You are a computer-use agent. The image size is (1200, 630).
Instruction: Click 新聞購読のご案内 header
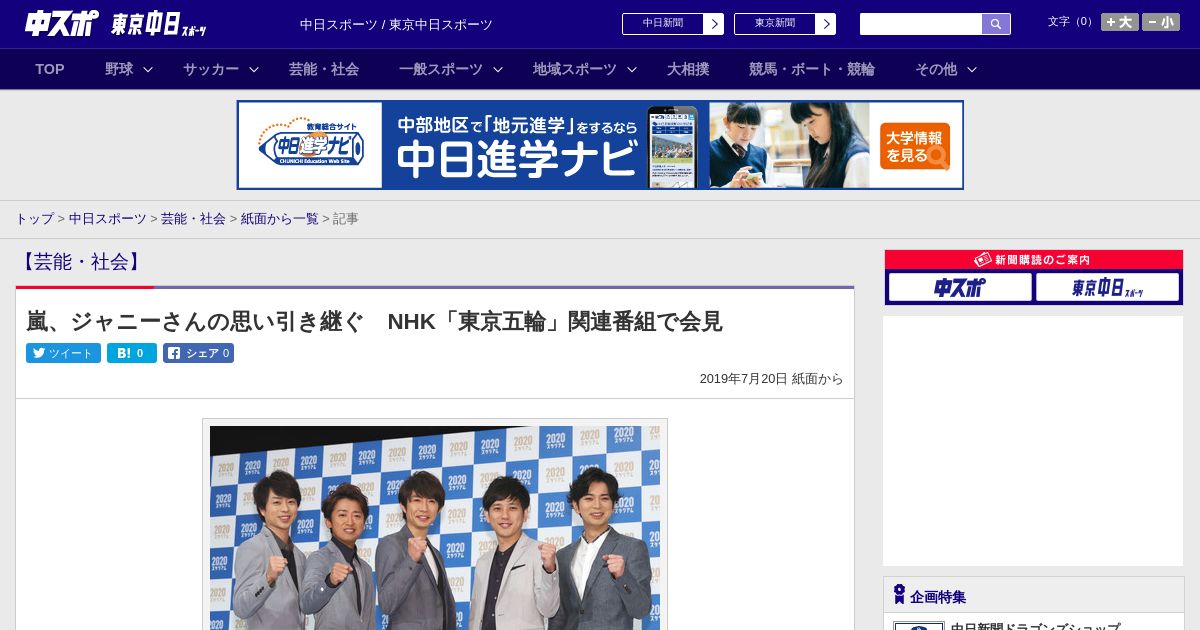point(1033,259)
